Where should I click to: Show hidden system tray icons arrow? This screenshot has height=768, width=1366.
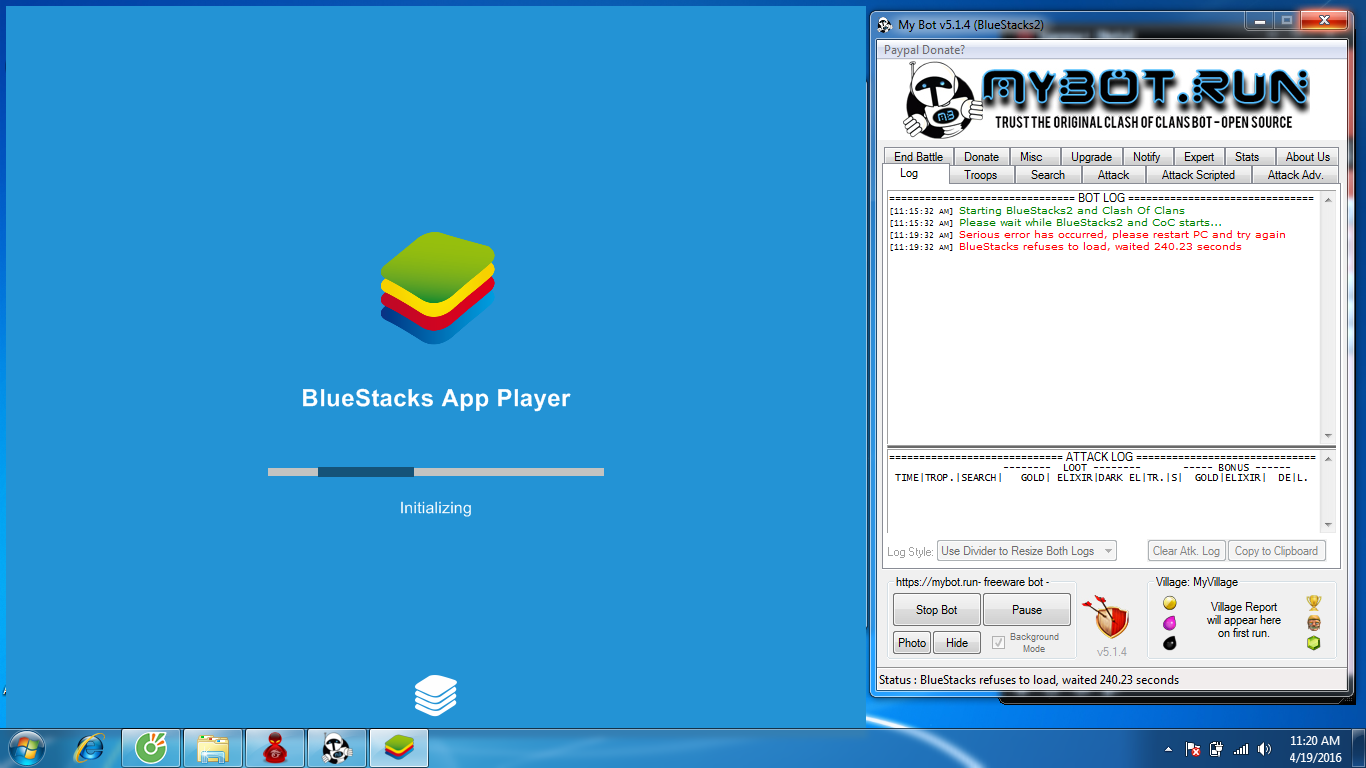[1168, 749]
